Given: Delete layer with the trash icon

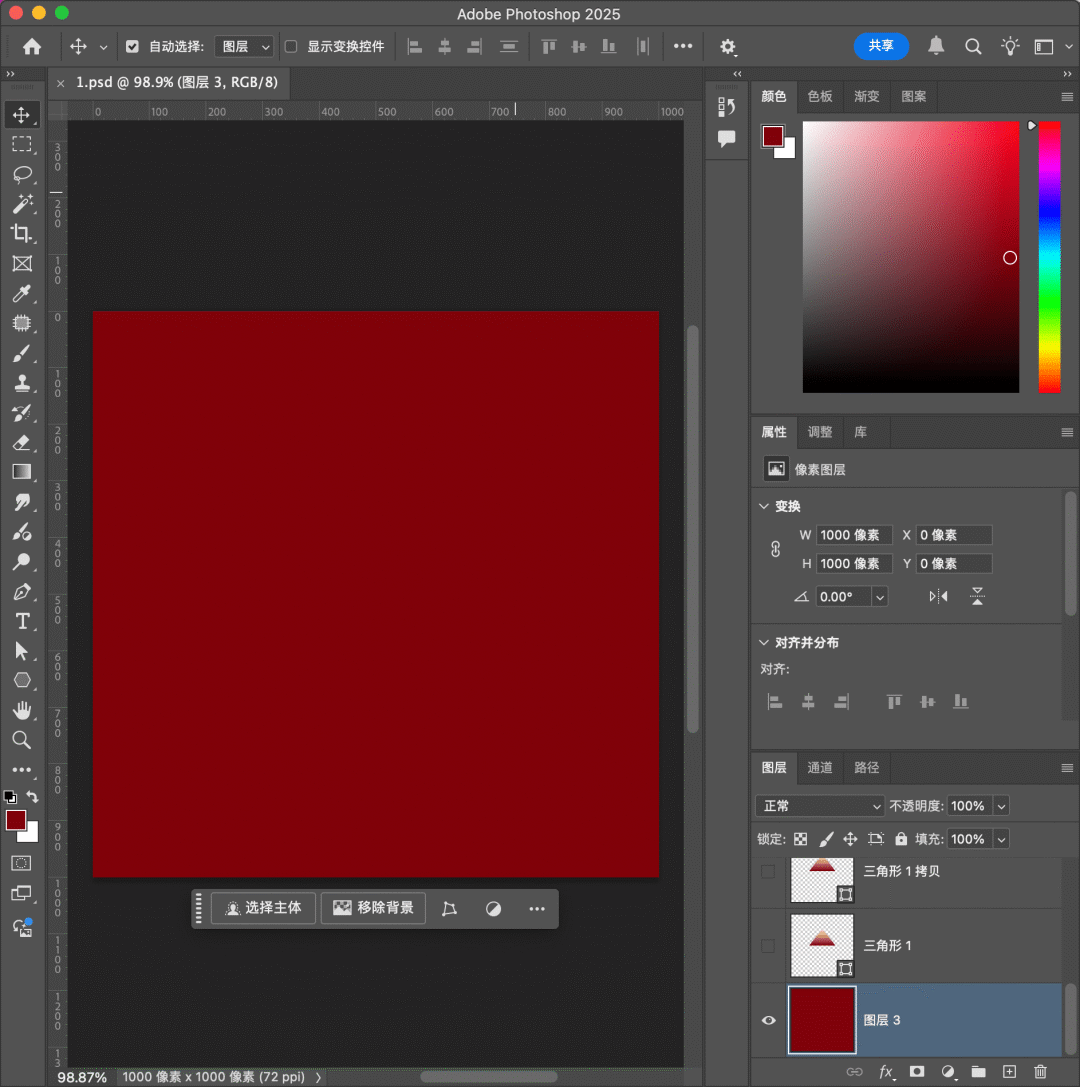Looking at the screenshot, I should [1040, 1071].
